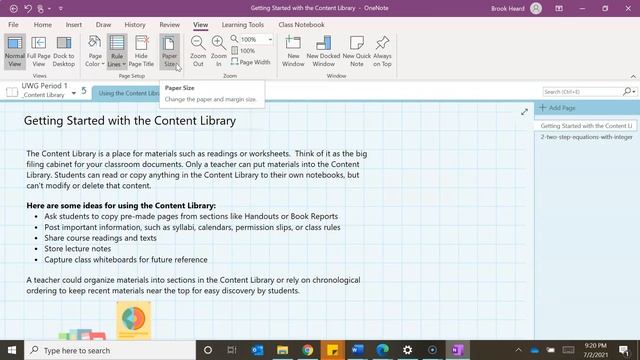This screenshot has height=360, width=640.
Task: Select the Using the Content Library section tab
Action: (x=128, y=93)
